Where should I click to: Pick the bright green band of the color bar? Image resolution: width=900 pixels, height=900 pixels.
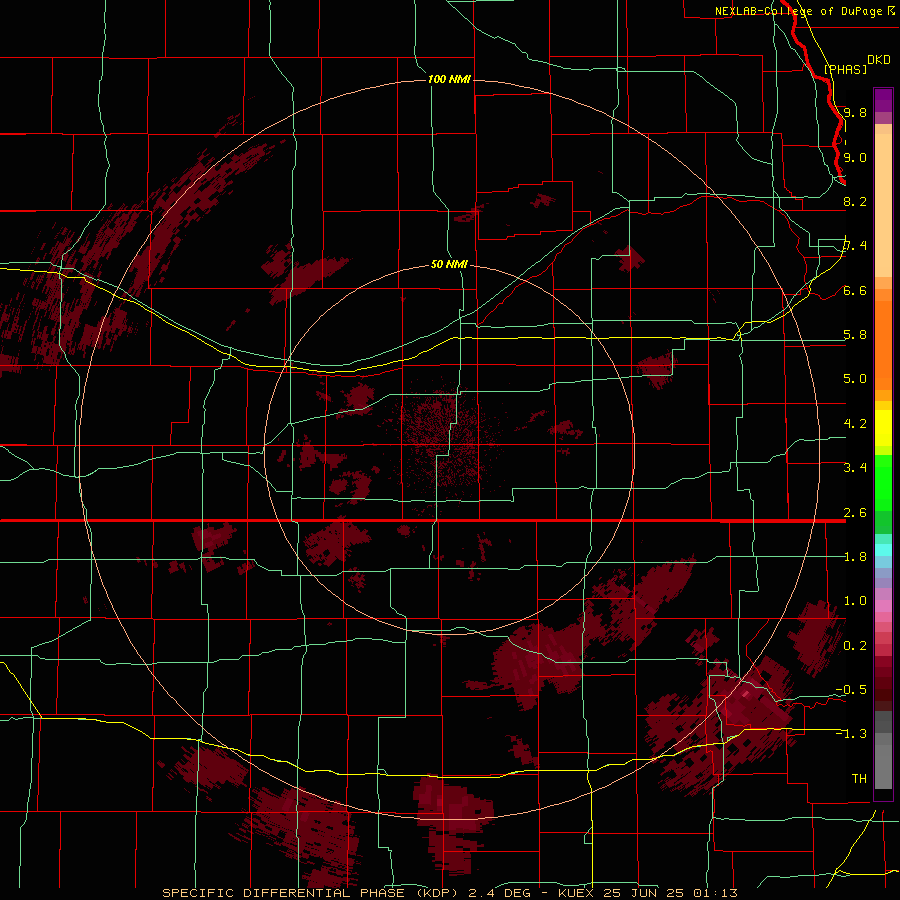(883, 483)
